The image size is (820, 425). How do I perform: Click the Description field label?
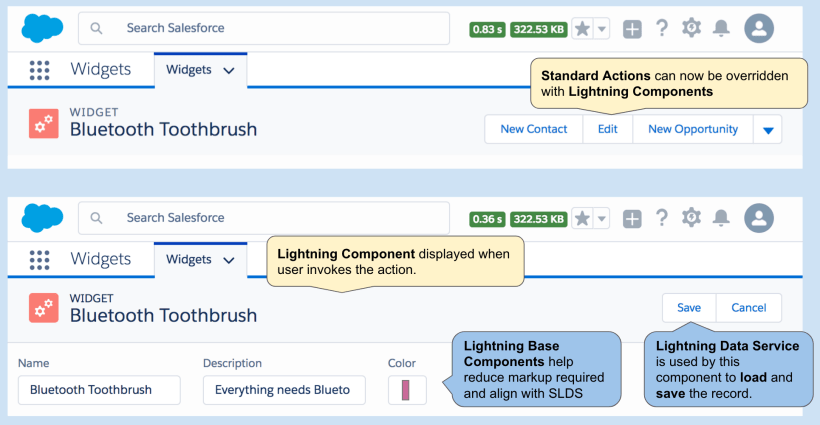232,363
